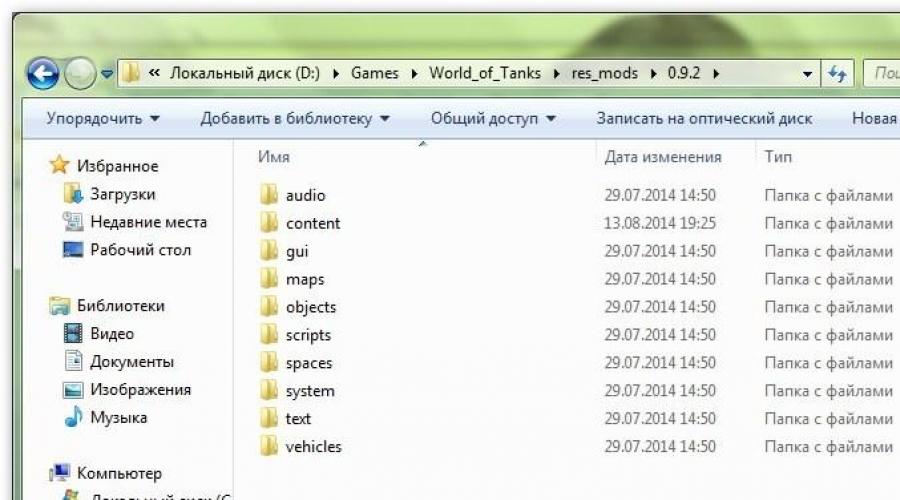Click the search box
The width and height of the screenshot is (900, 500).
(x=882, y=73)
